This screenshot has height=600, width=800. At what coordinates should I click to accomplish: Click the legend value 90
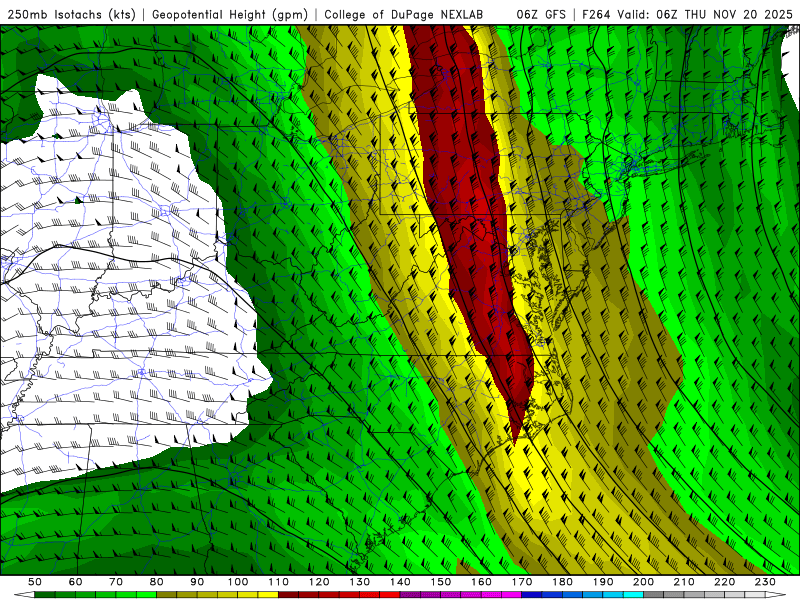197,582
